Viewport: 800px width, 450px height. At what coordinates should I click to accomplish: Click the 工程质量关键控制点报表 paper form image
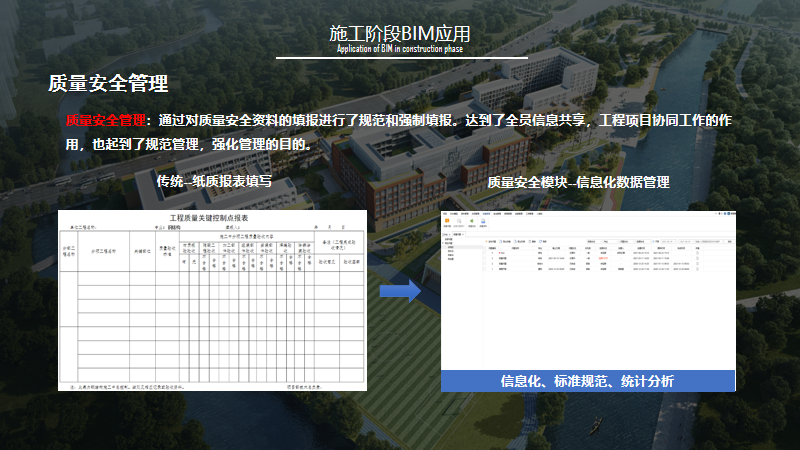(x=210, y=300)
